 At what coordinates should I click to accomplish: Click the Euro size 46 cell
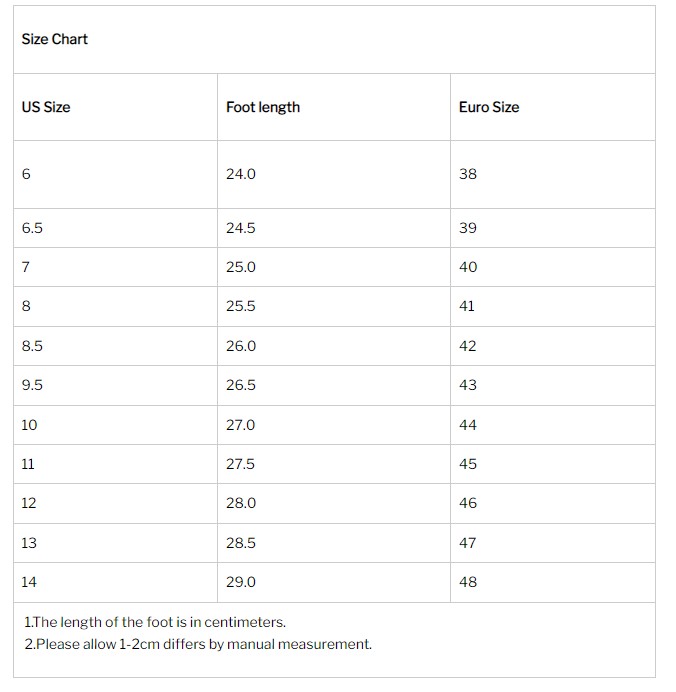pos(468,503)
